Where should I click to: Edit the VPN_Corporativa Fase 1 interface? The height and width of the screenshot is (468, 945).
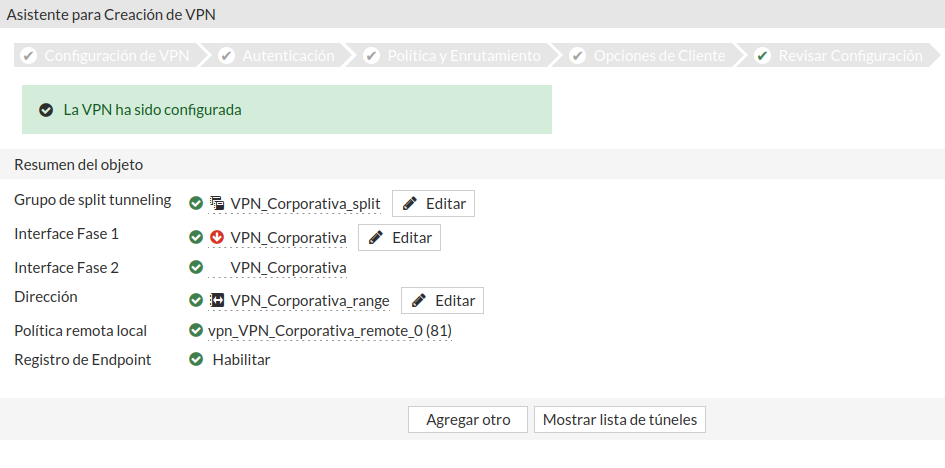pos(399,238)
